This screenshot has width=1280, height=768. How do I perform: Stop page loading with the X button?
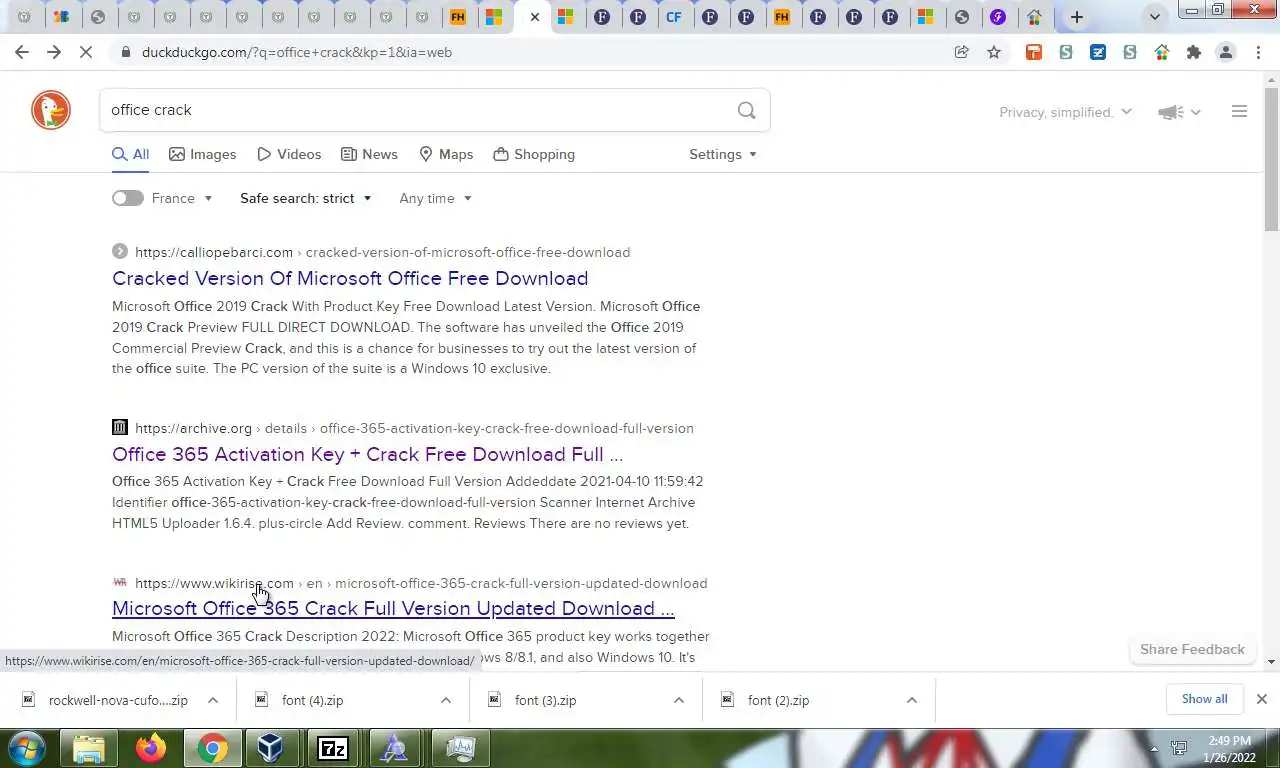(86, 52)
